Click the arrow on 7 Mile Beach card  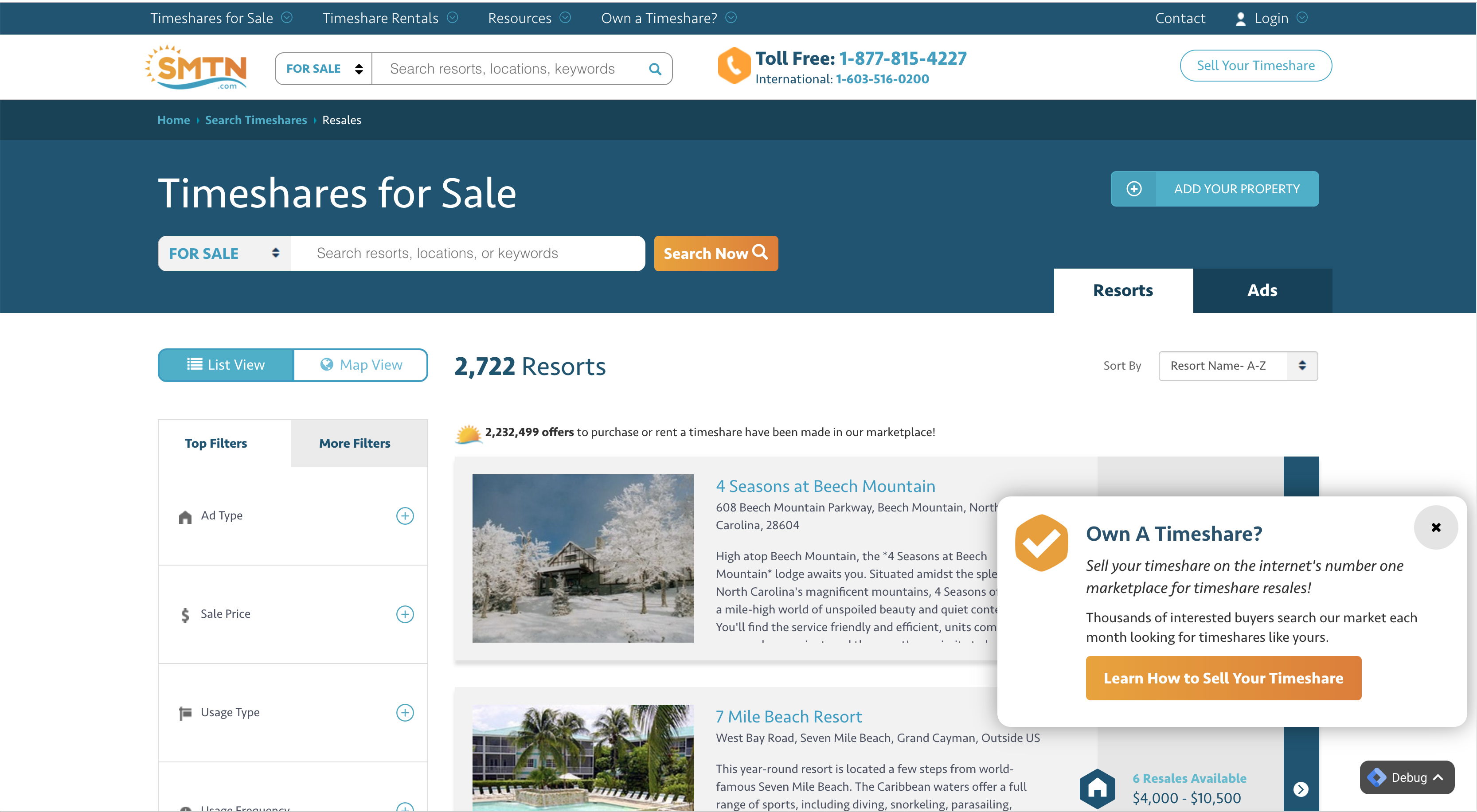tap(1301, 789)
